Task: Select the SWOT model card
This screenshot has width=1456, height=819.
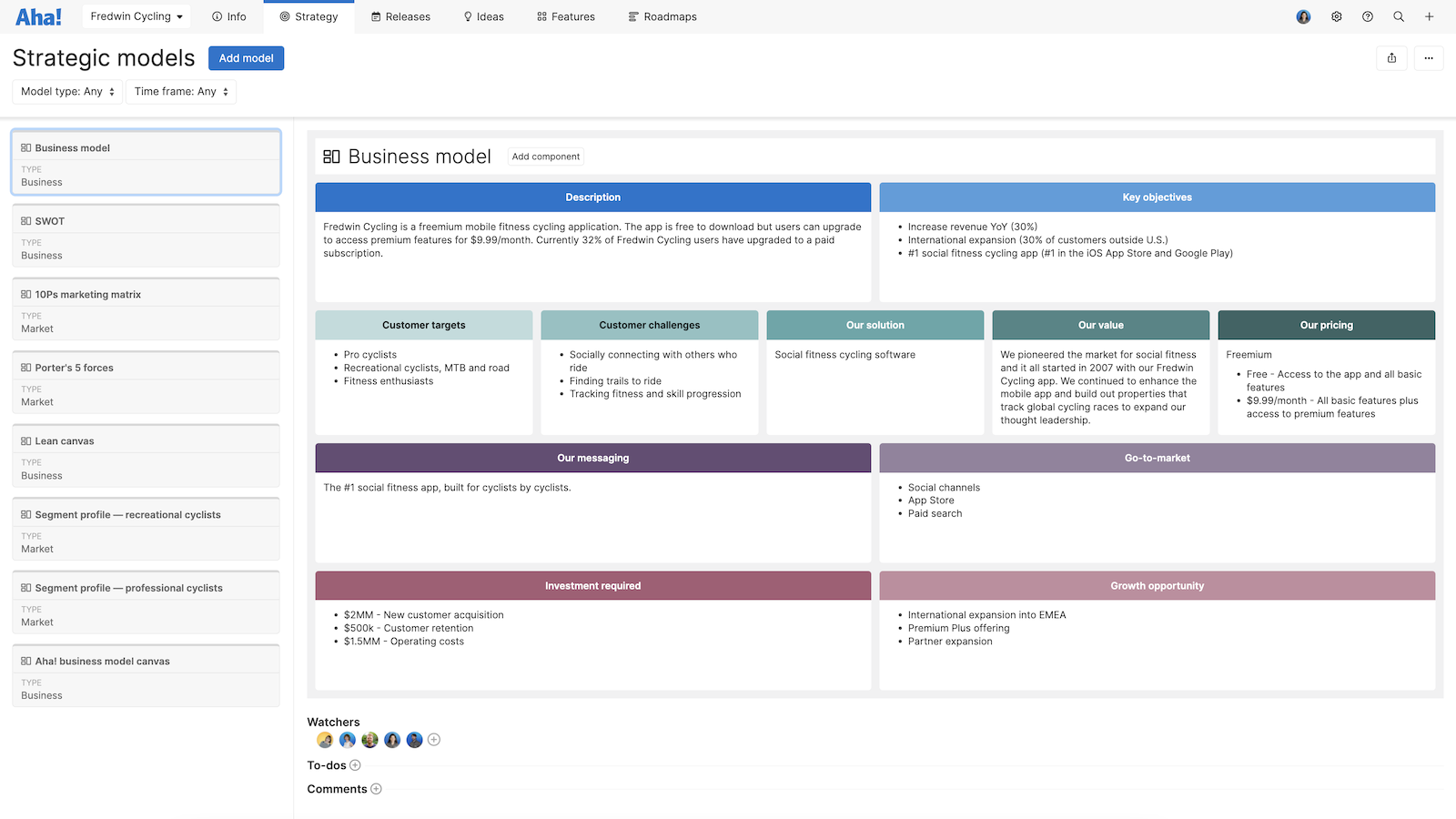Action: click(x=146, y=237)
